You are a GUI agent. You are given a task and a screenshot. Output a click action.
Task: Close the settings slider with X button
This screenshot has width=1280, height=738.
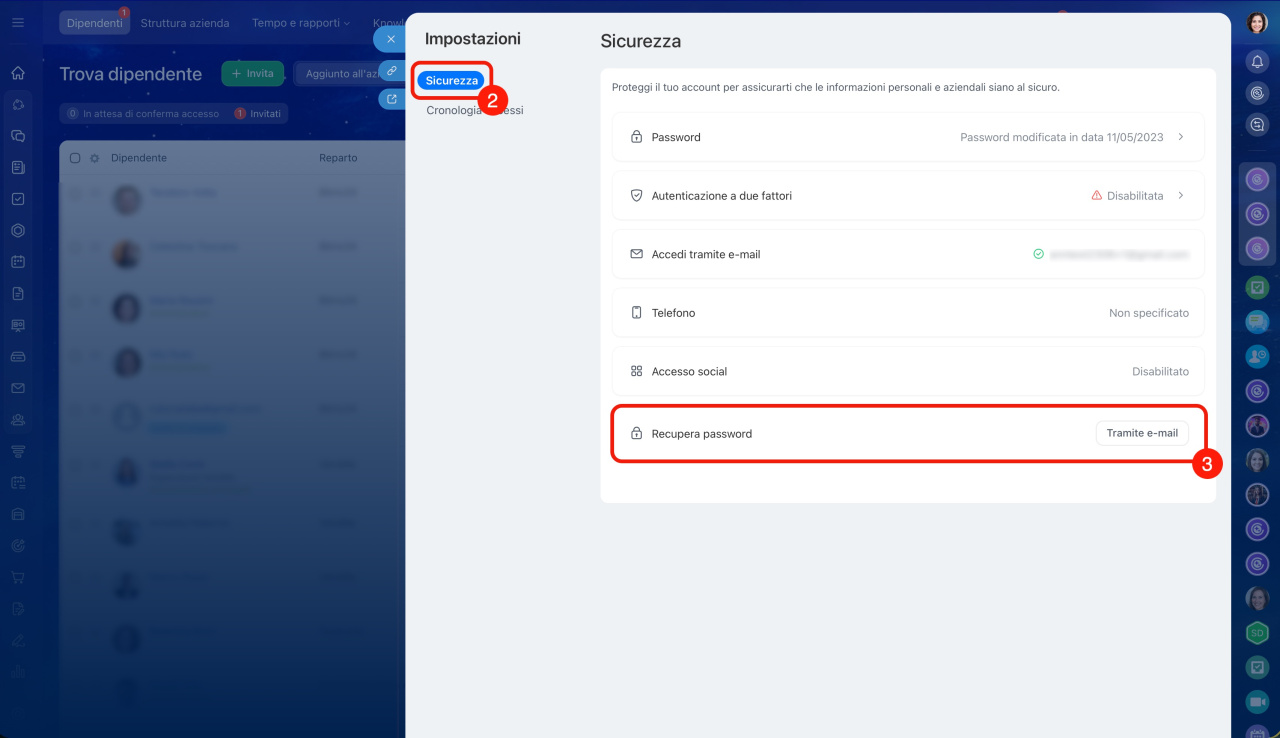(x=391, y=39)
